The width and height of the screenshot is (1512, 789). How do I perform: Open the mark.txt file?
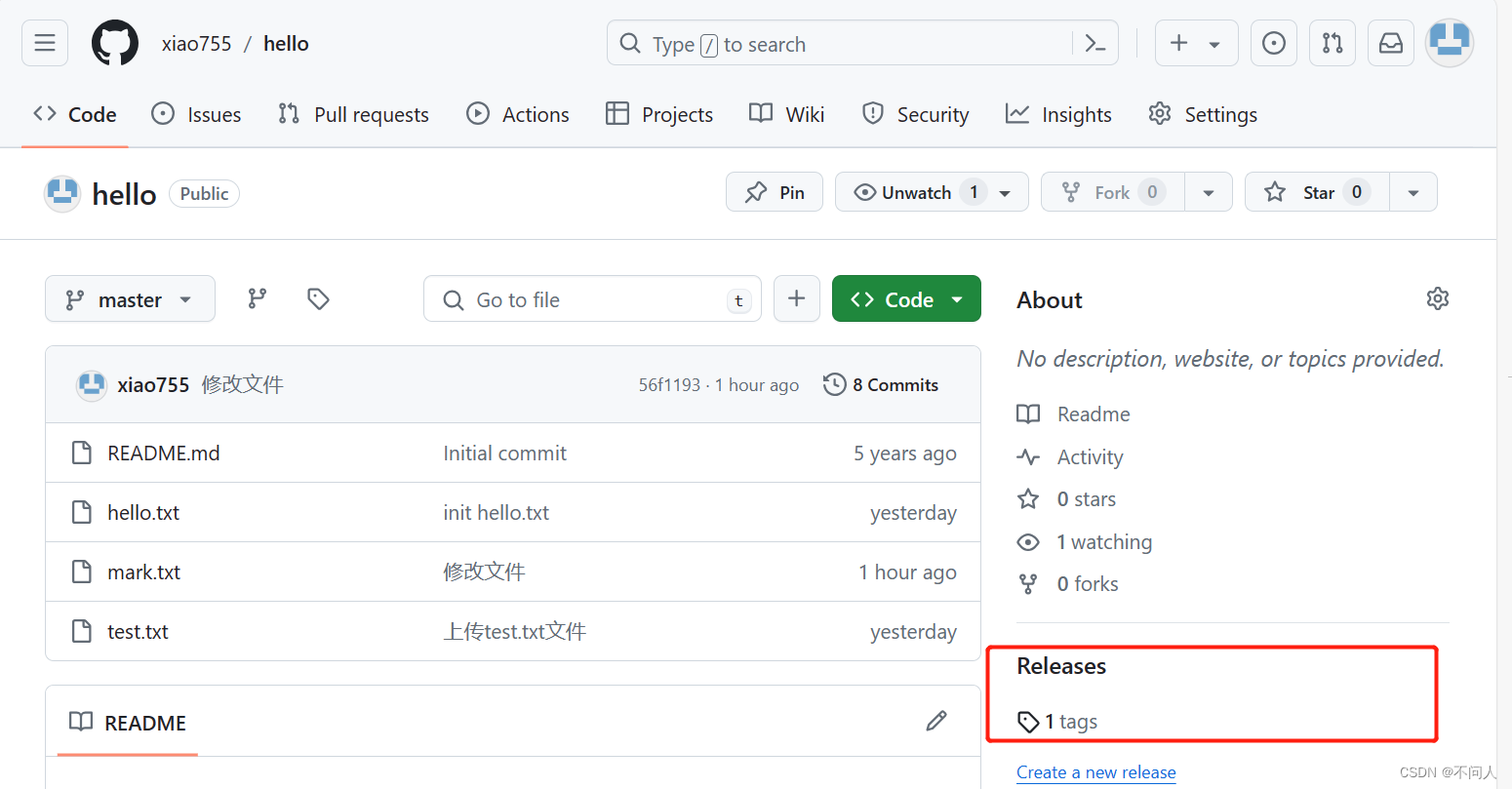[144, 572]
